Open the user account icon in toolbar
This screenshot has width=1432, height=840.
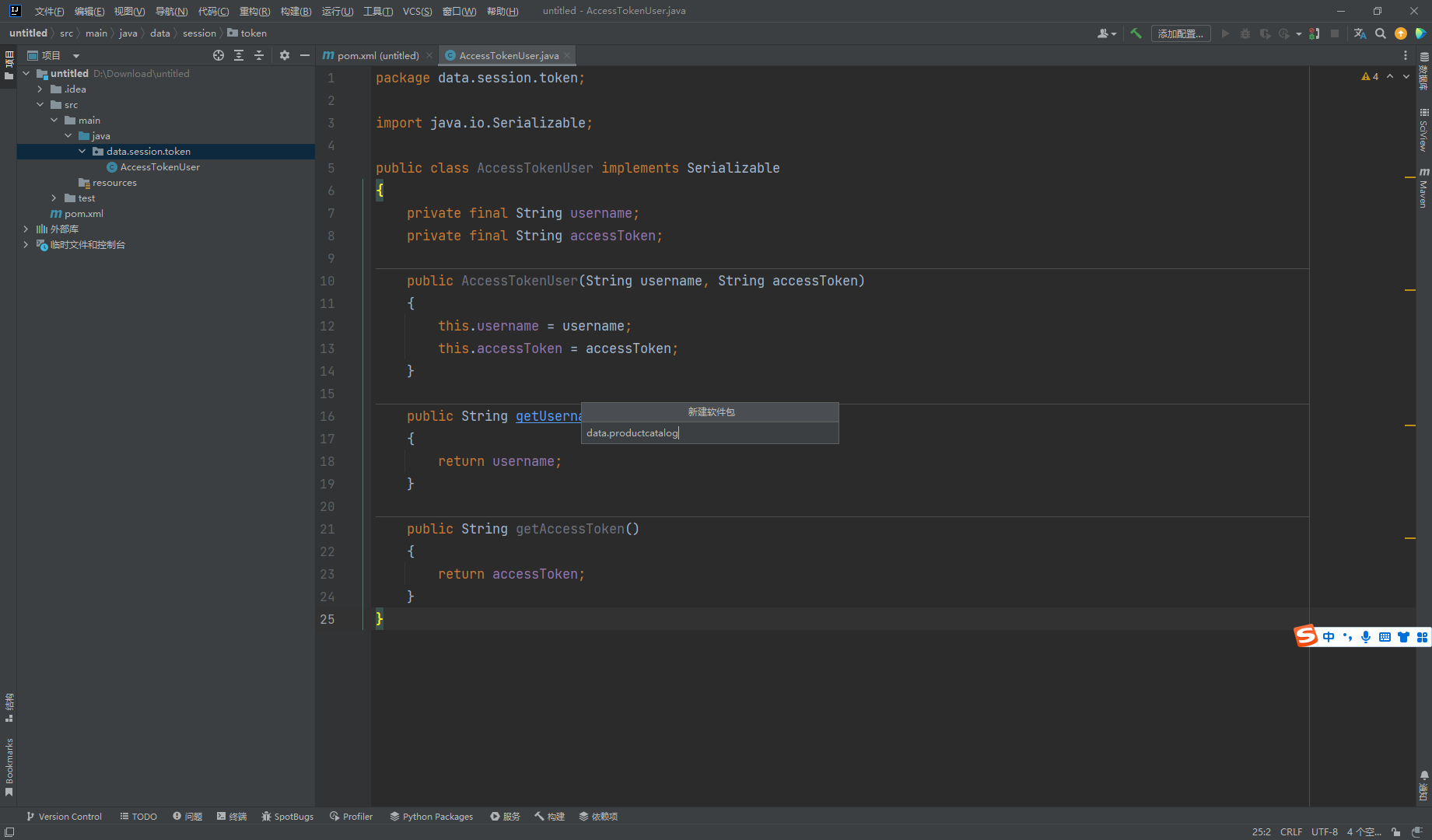click(x=1106, y=33)
